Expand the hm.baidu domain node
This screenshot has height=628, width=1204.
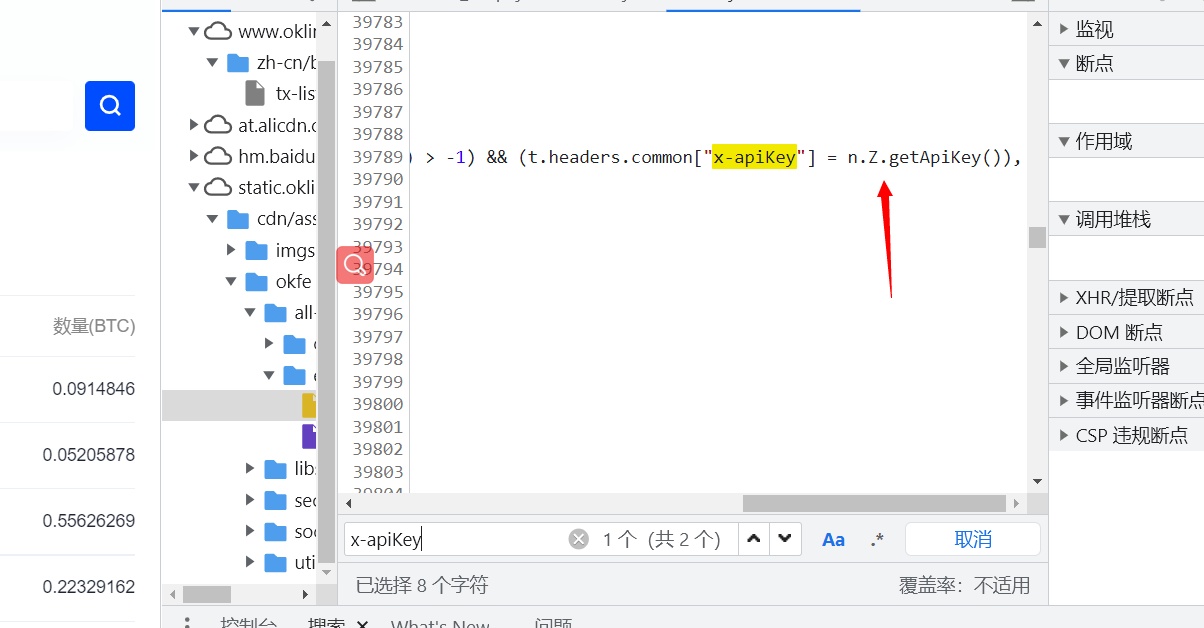click(x=194, y=156)
